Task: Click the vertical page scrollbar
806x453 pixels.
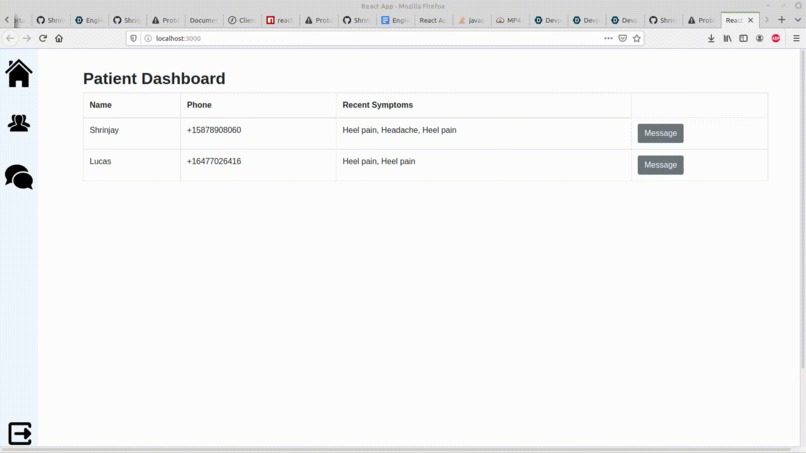Action: pos(802,208)
